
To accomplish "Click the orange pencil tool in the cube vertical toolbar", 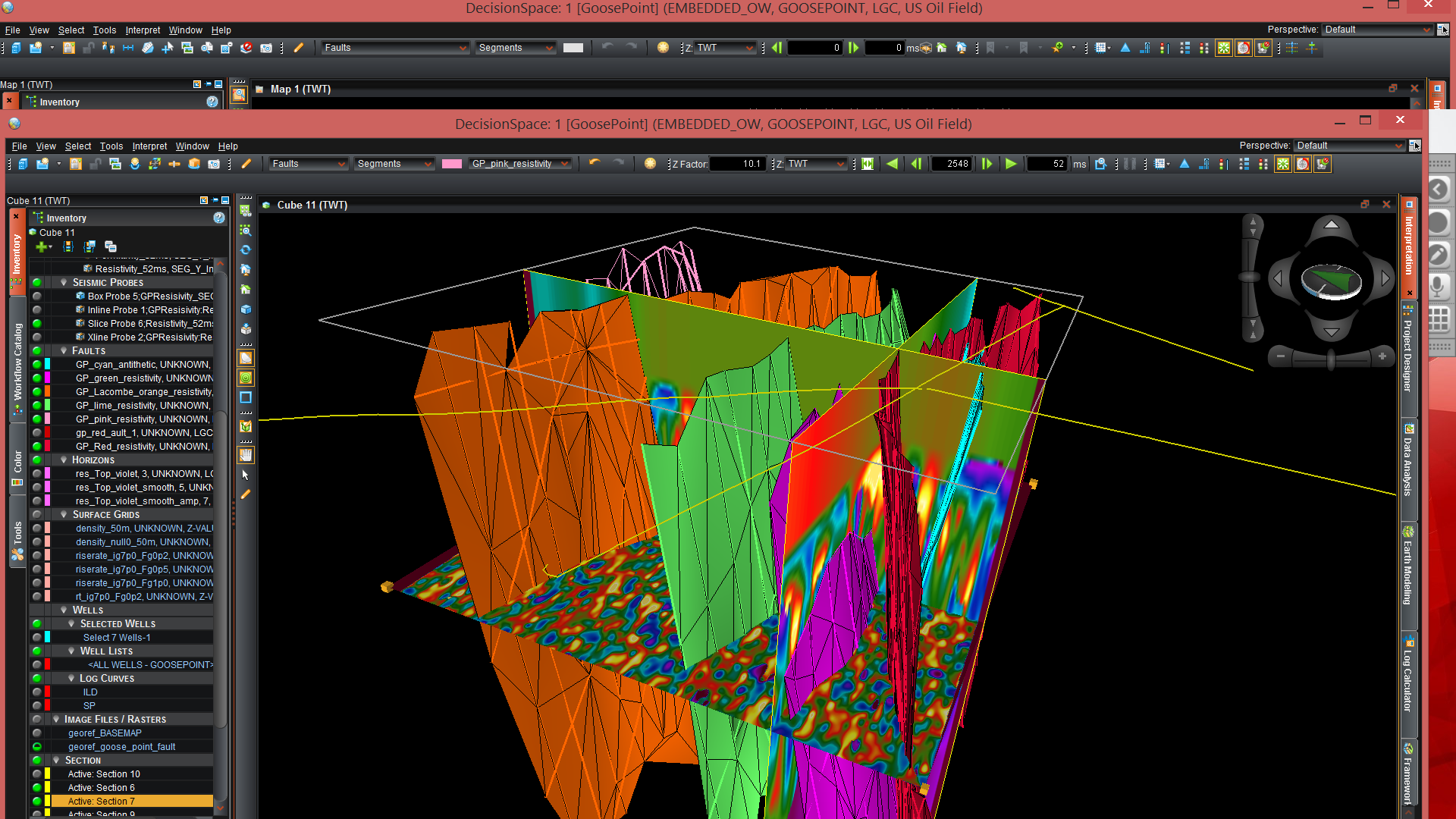I will coord(245,494).
